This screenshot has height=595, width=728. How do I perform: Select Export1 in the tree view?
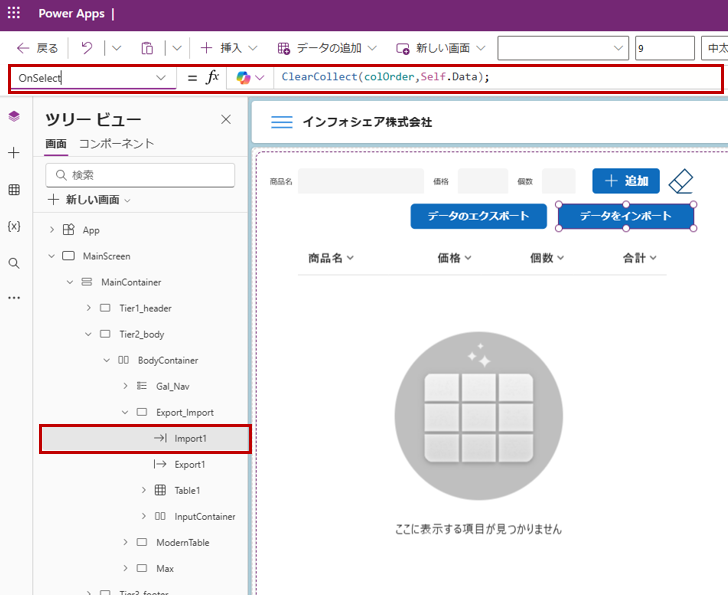pos(189,464)
